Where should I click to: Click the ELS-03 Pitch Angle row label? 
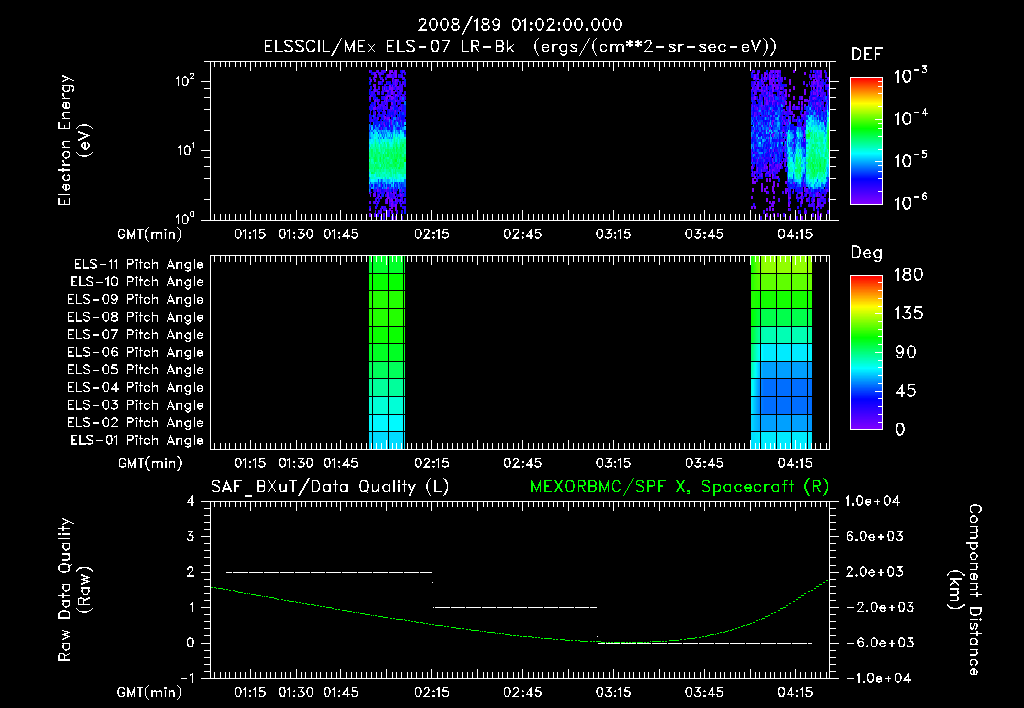coord(136,405)
